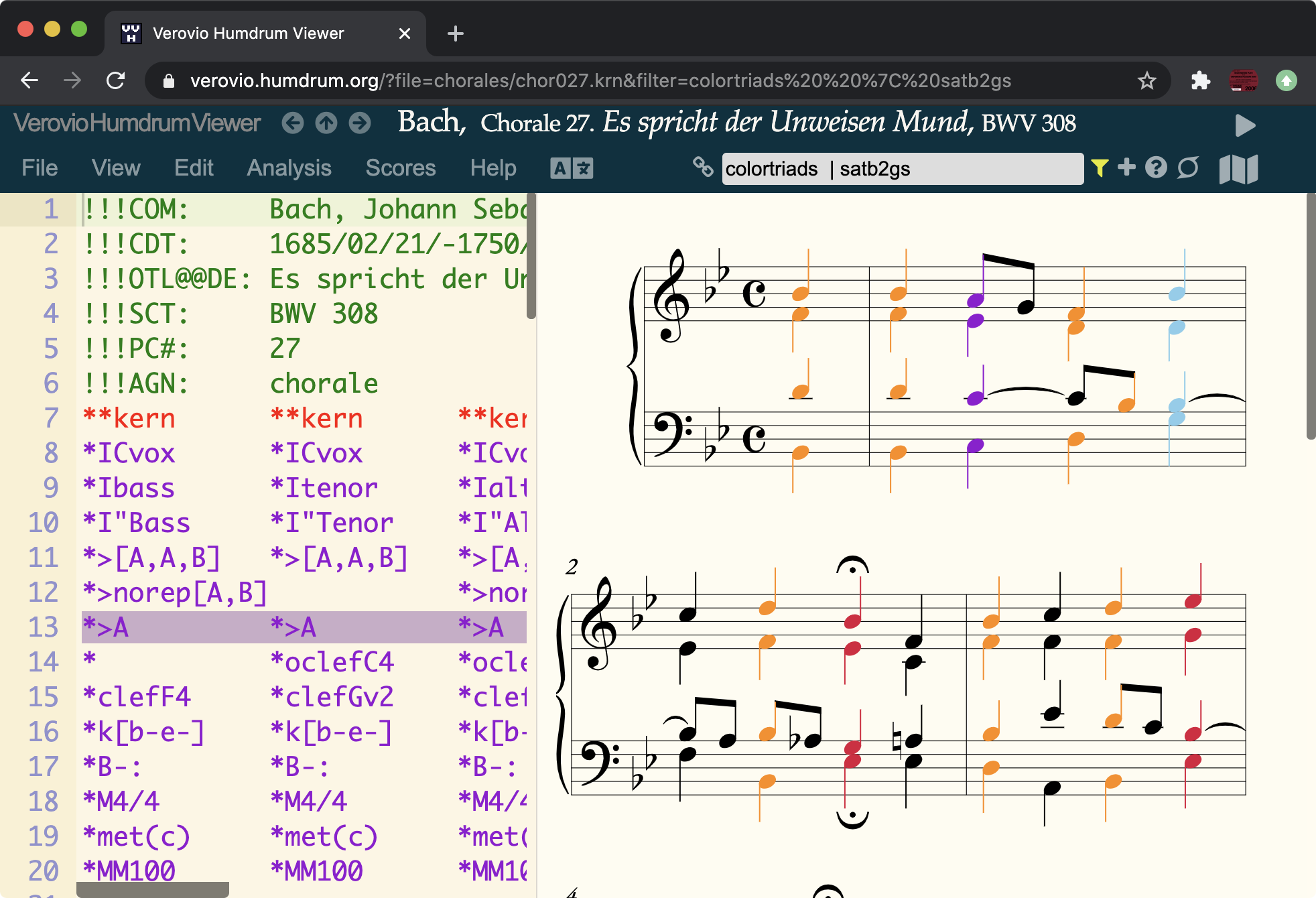Go to previous chorale with left arrow circle
This screenshot has height=898, width=1316.
[293, 123]
